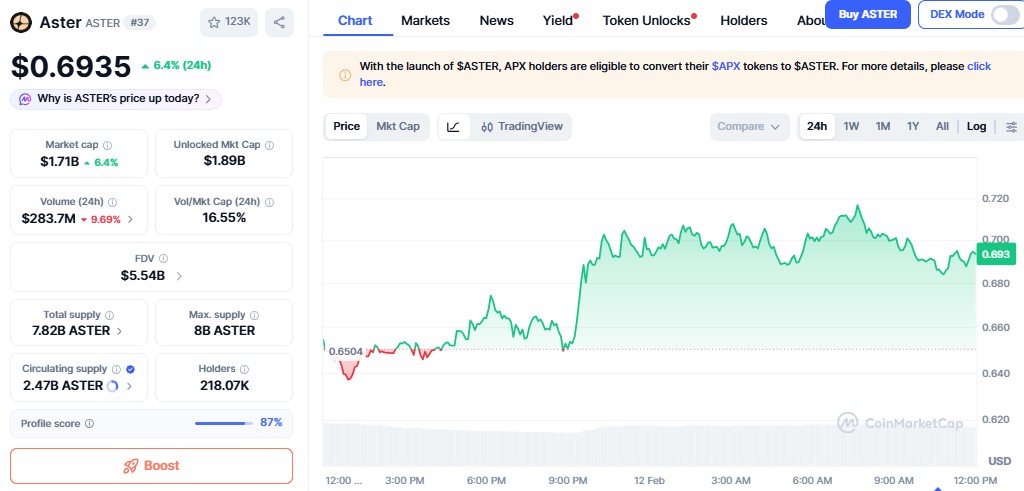Open the Yield tab
Viewport: 1024px width, 491px height.
pyautogui.click(x=558, y=20)
